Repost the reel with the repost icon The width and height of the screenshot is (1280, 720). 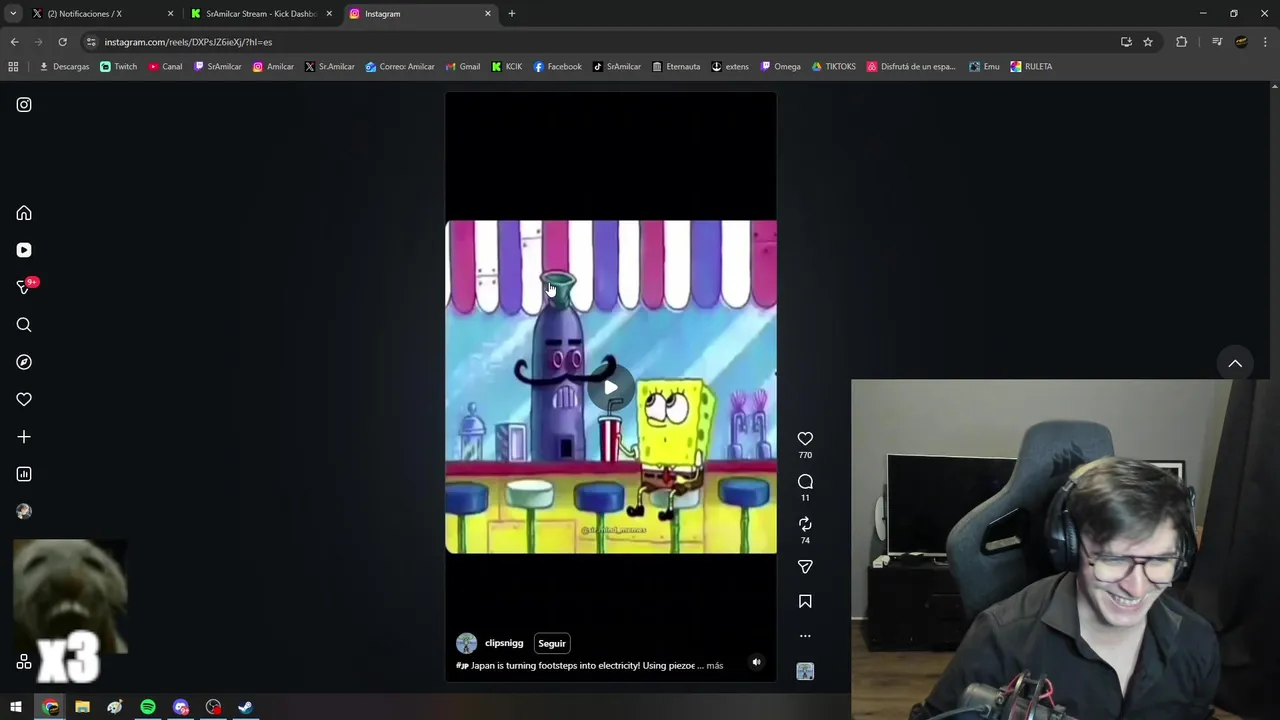coord(805,524)
